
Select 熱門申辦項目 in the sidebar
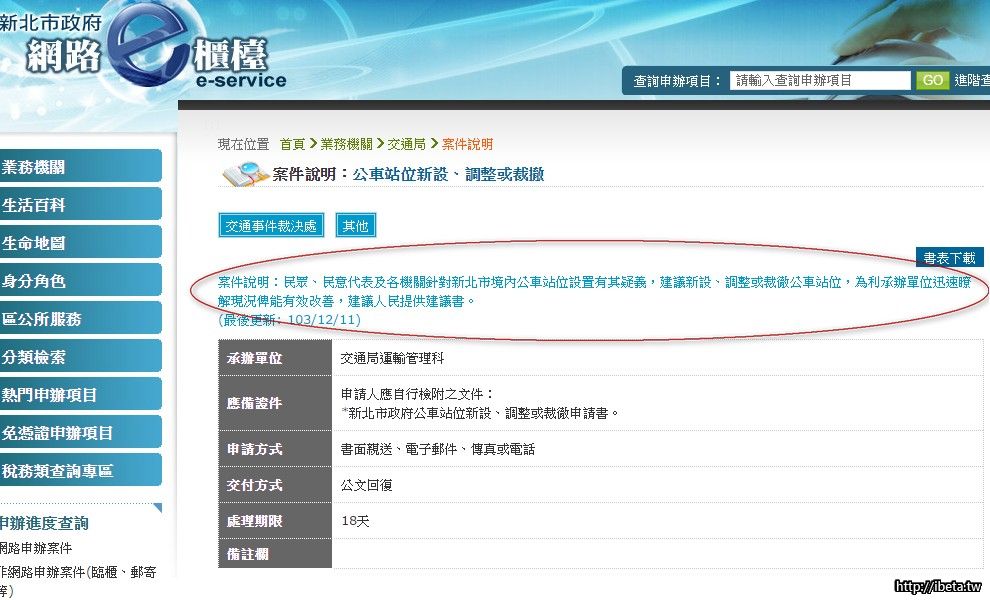[80, 395]
